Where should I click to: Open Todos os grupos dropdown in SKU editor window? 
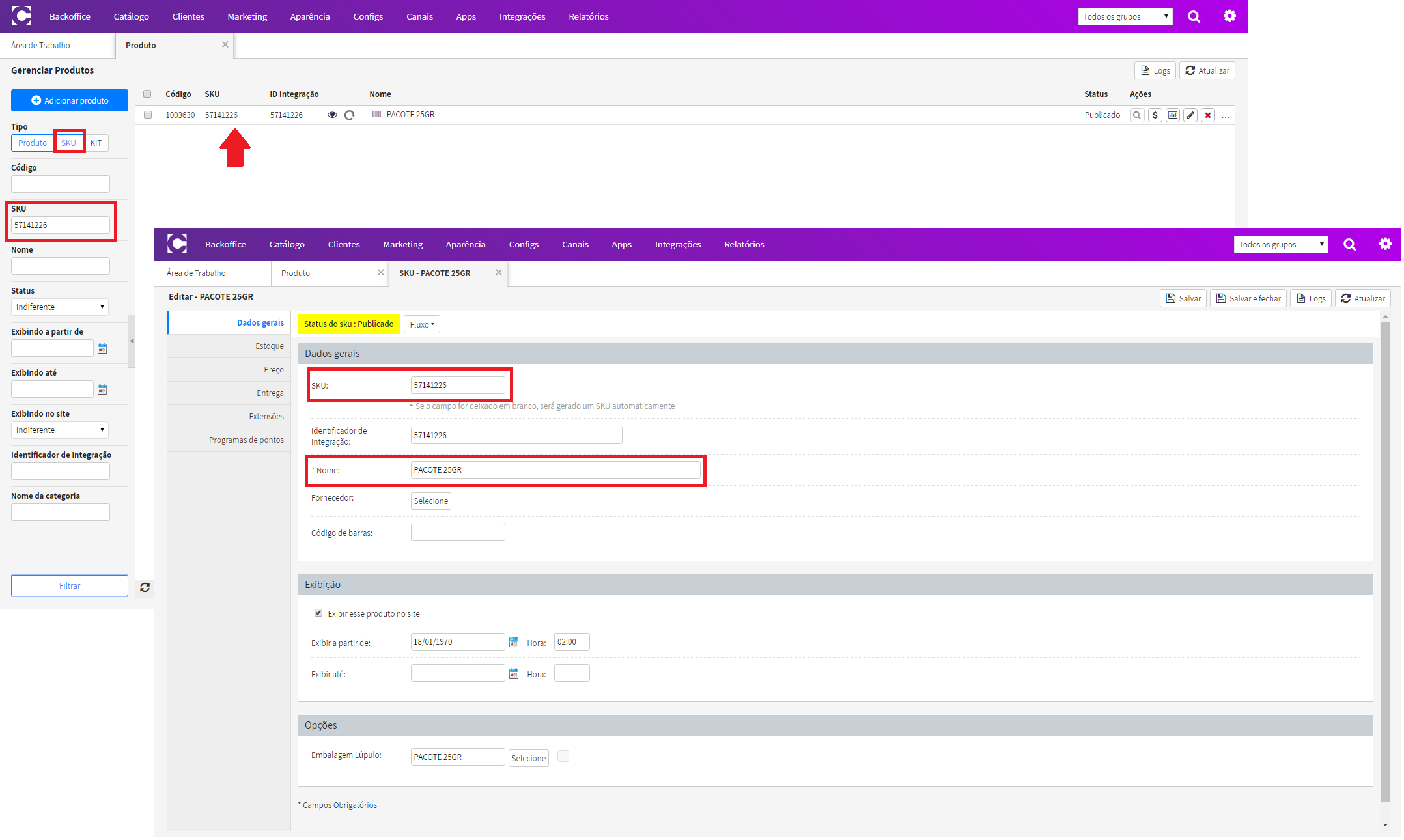(1281, 244)
